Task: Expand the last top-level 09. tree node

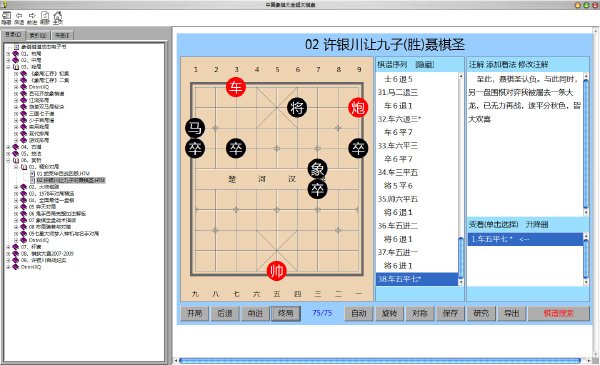Action: pos(8,260)
